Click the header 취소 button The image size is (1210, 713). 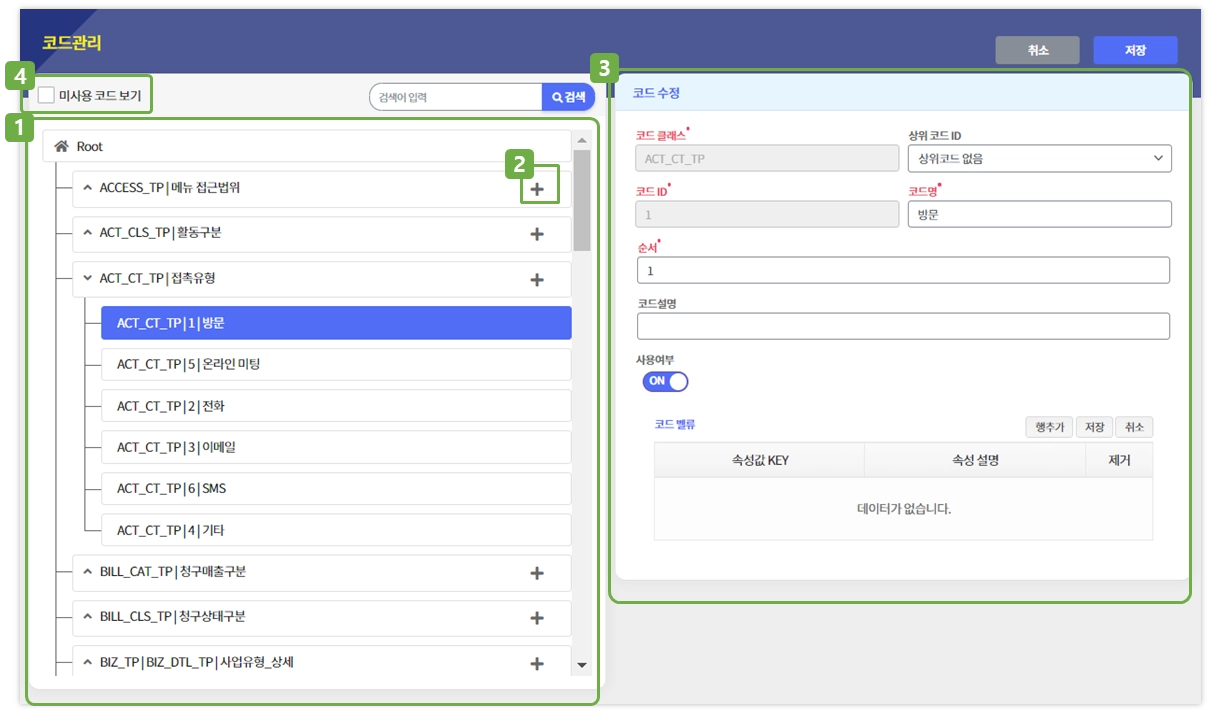1038,50
